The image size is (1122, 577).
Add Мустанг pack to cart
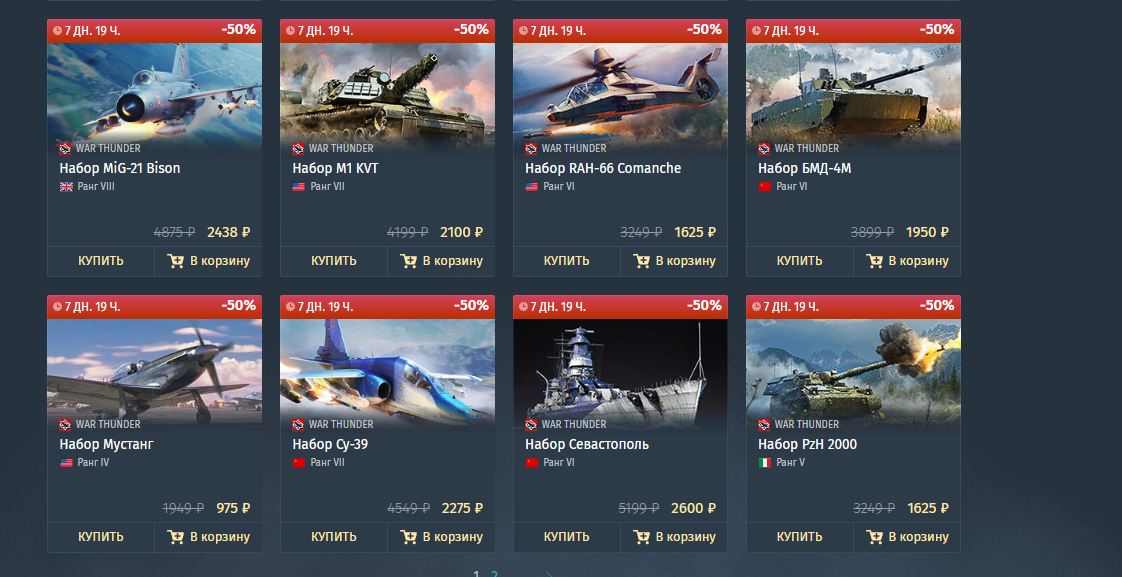[x=208, y=537]
